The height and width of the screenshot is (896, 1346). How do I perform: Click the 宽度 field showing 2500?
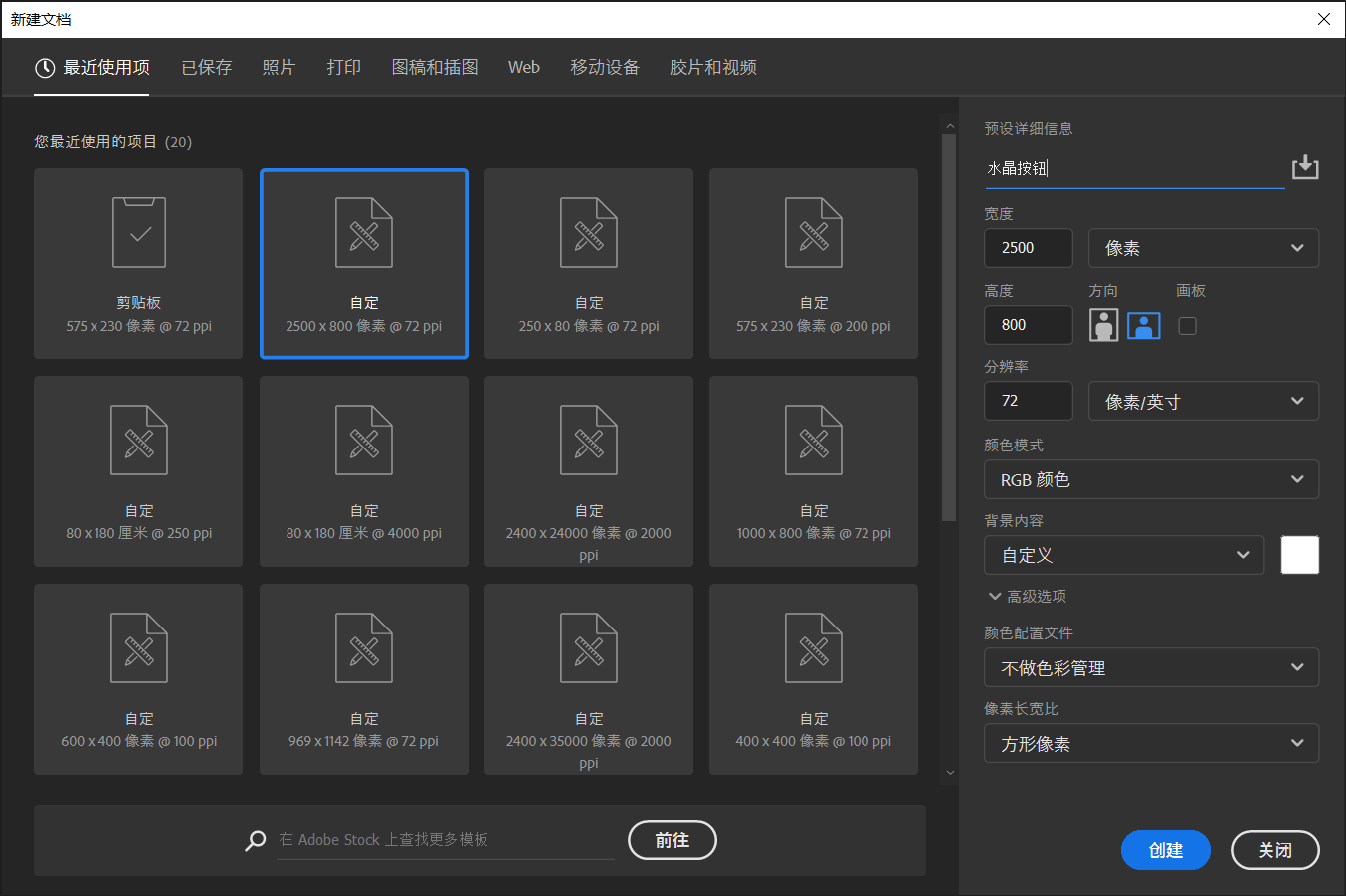[x=1029, y=248]
